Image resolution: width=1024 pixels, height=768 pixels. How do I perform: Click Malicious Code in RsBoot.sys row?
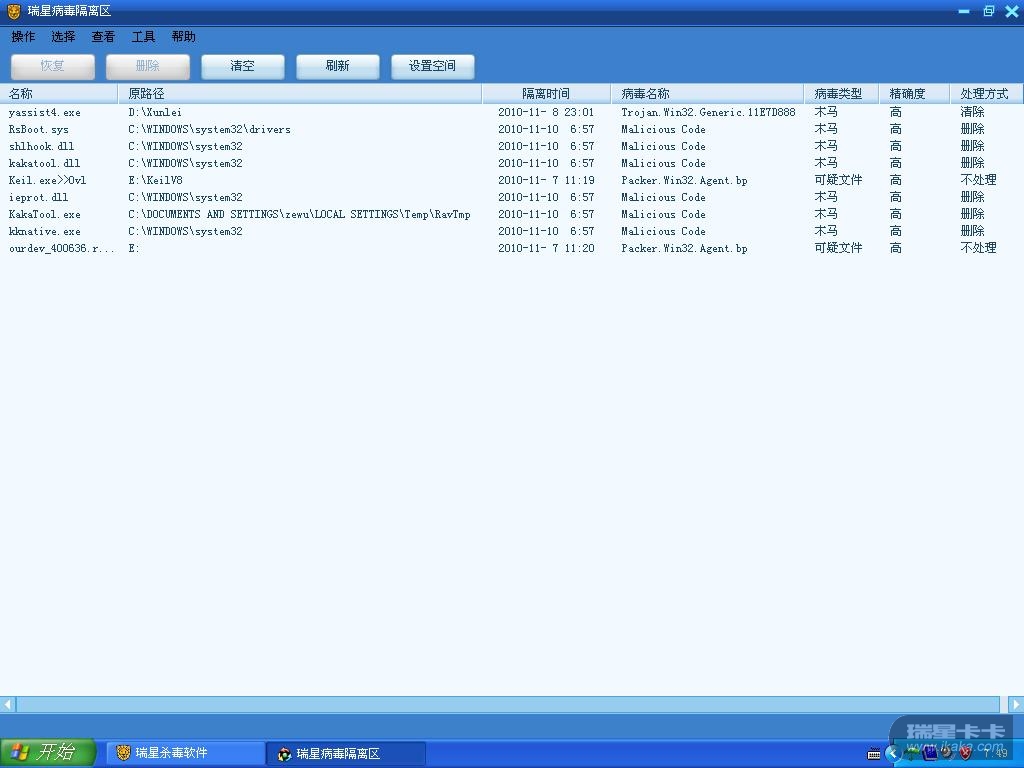pyautogui.click(x=663, y=129)
